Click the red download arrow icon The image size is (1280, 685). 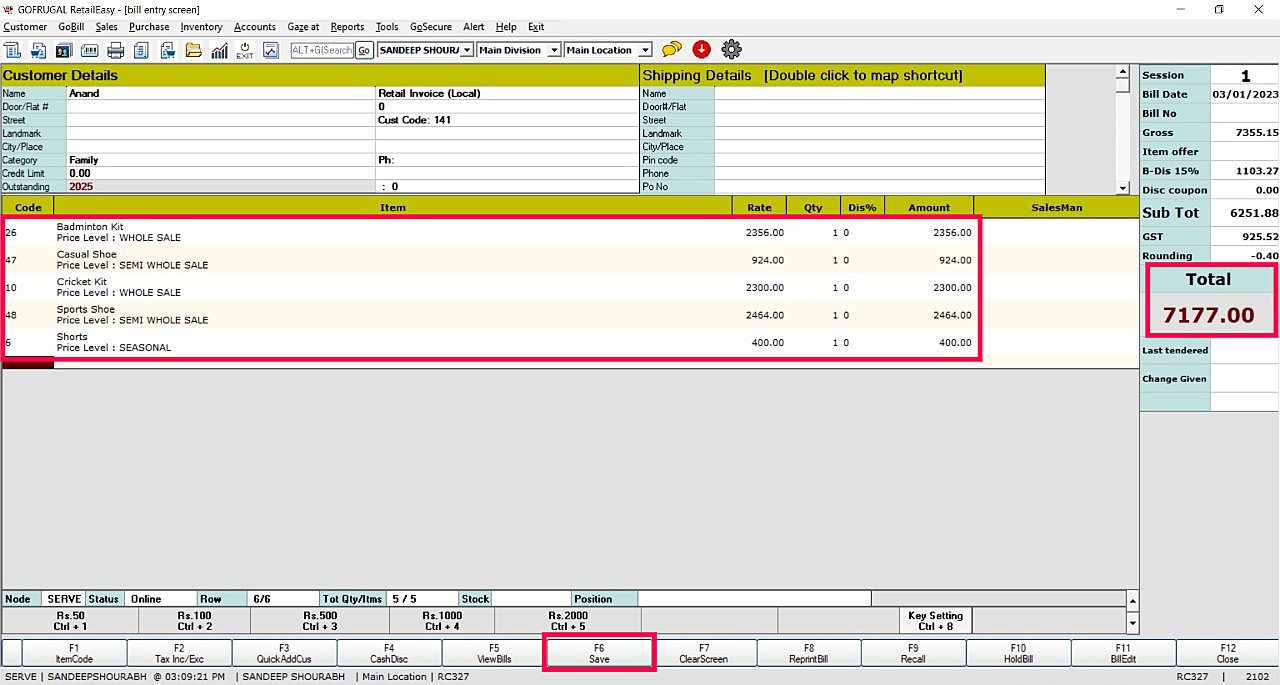[x=701, y=49]
